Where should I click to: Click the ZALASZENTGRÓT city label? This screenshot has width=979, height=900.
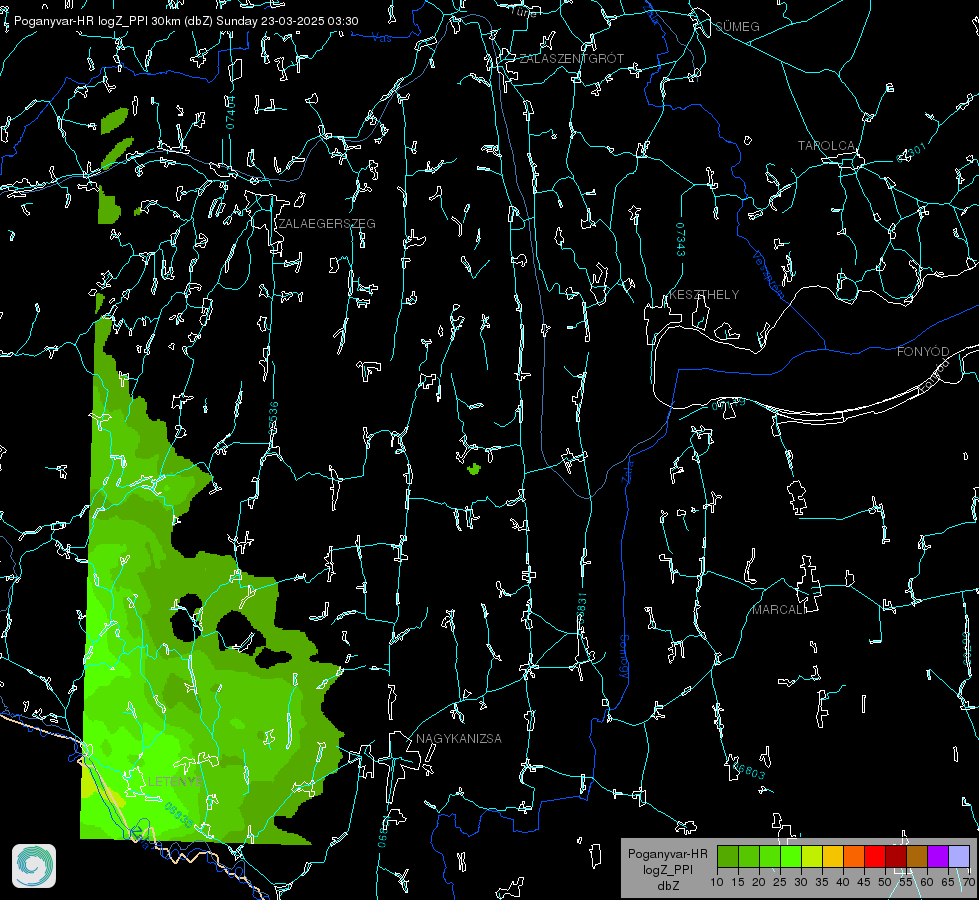tap(571, 58)
